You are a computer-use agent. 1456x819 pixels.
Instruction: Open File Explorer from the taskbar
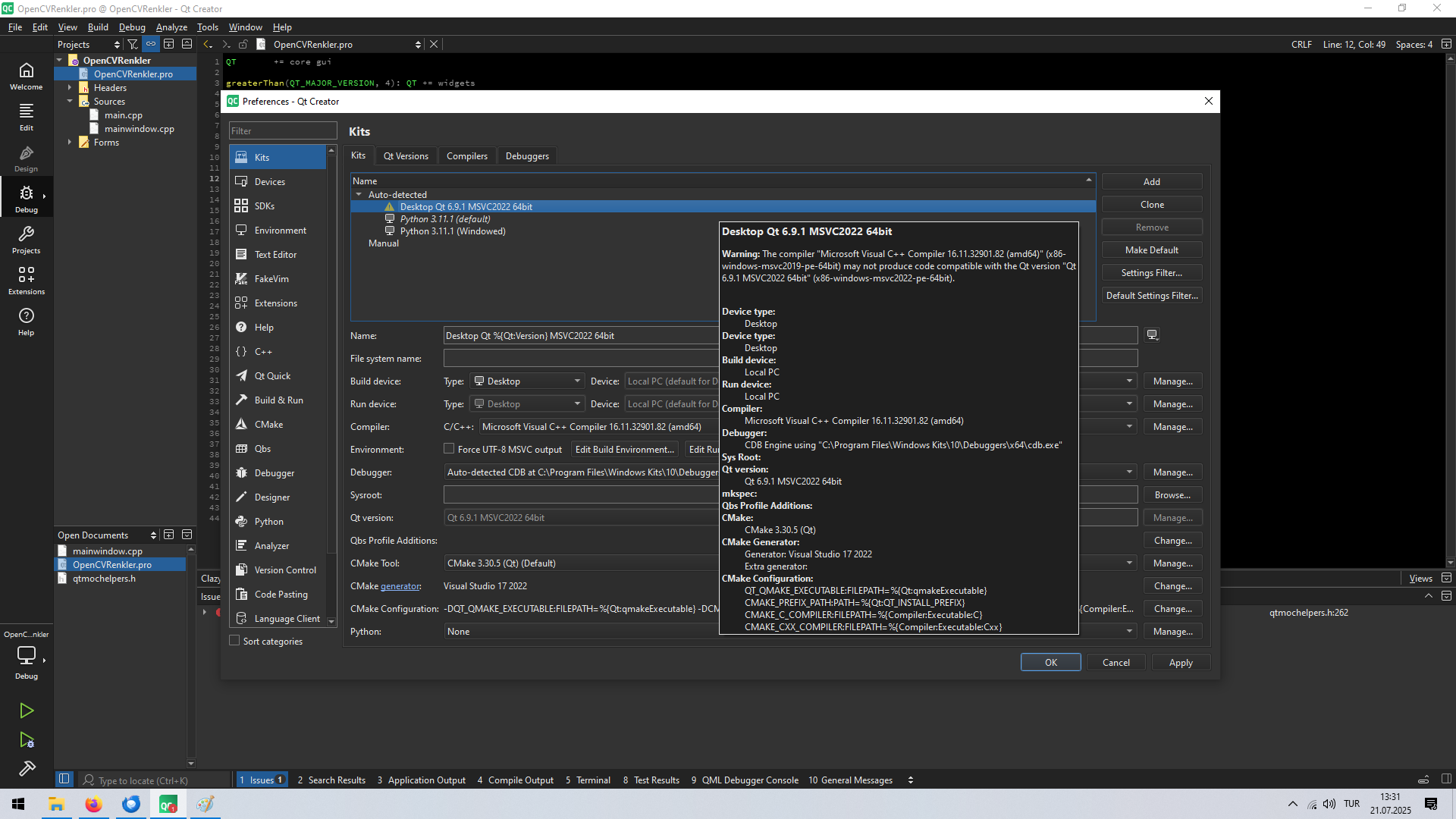(x=57, y=804)
